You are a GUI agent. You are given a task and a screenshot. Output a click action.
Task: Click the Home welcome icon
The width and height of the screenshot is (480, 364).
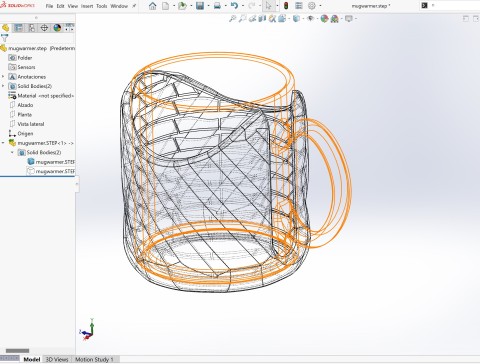(x=152, y=6)
